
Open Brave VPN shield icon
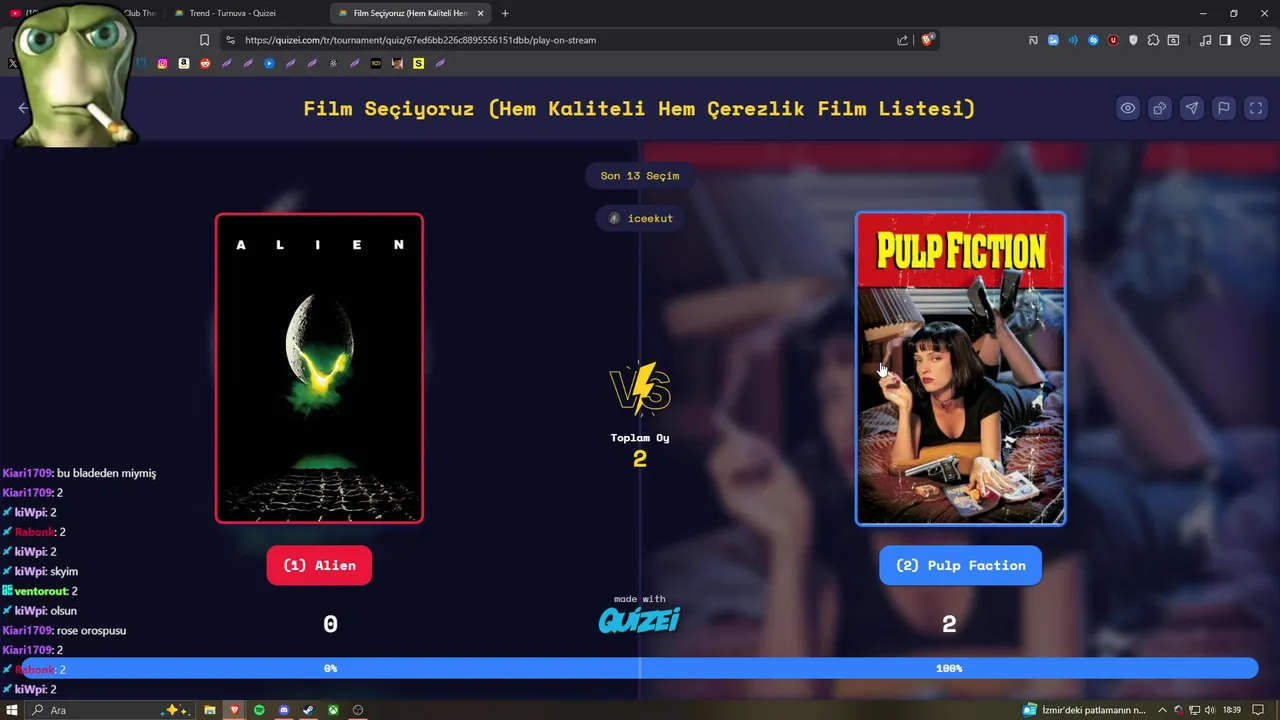pos(1245,40)
